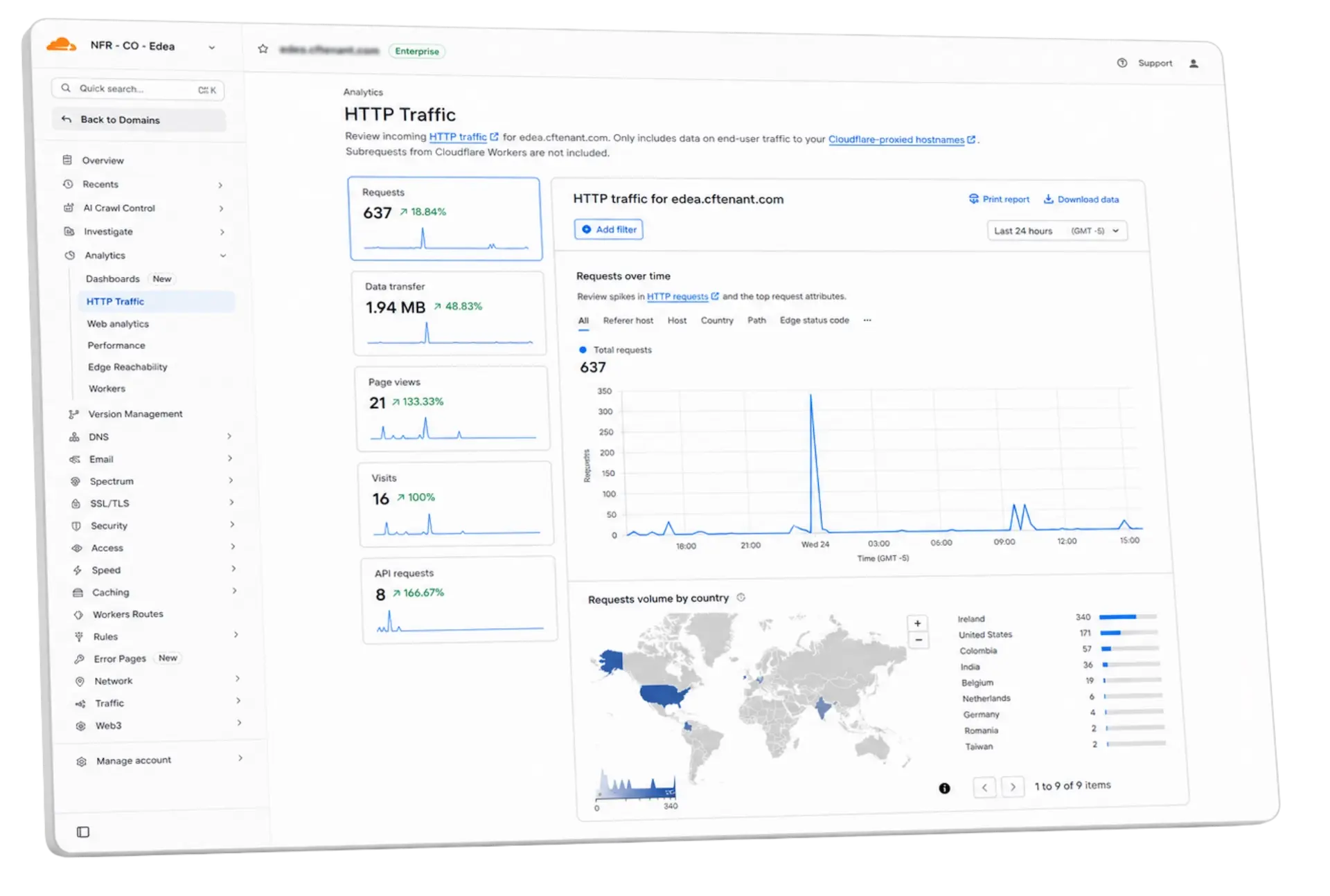Open Web analytics in sidebar
The width and height of the screenshot is (1330, 896).
tap(118, 324)
